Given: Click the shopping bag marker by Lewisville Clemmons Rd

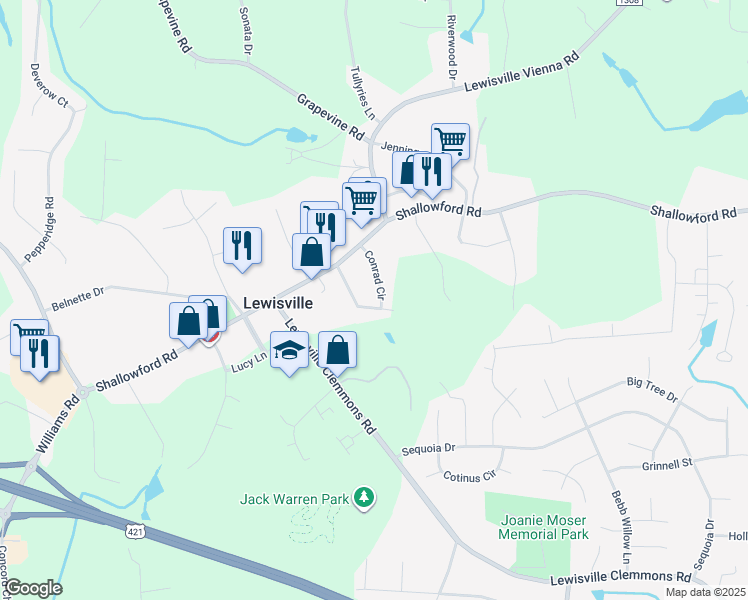Looking at the screenshot, I should 337,352.
